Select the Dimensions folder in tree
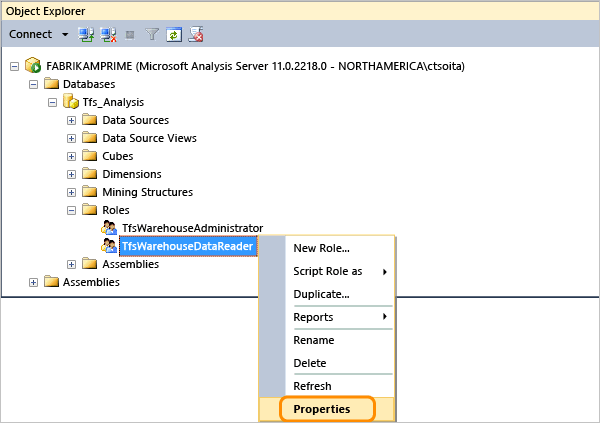Viewport: 600px width, 423px height. [131, 174]
